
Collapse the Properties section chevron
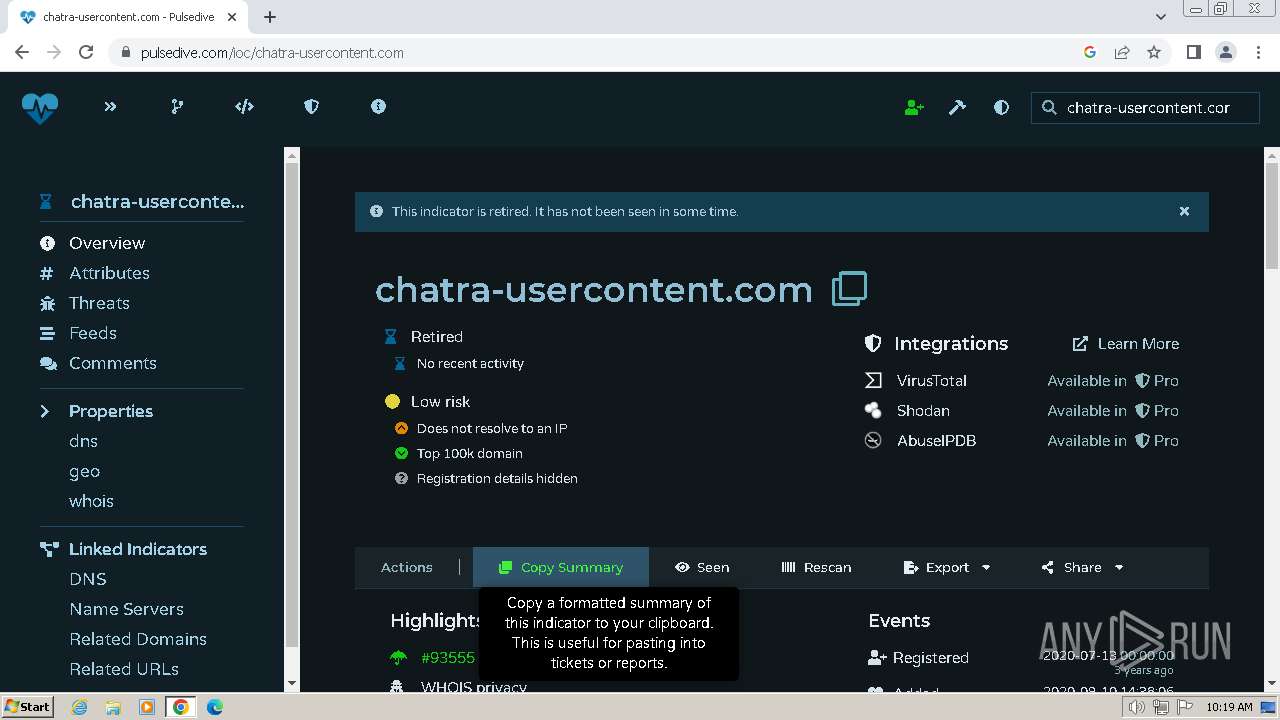coord(45,411)
